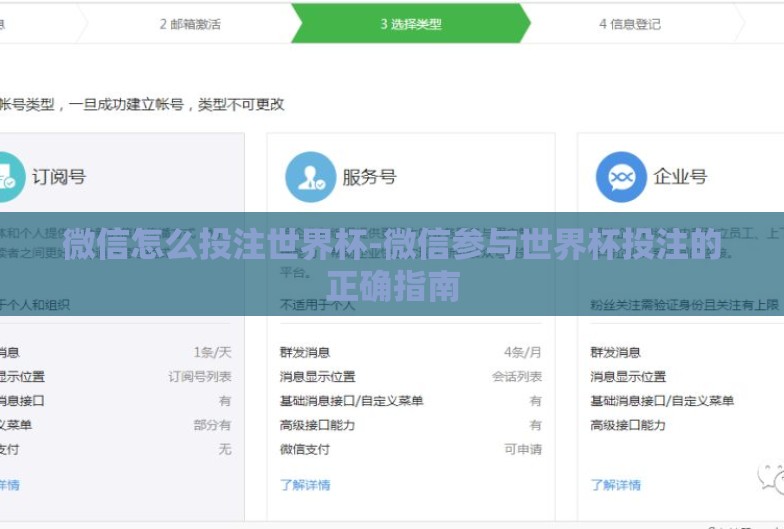Click the 类型不可更改 notice text
The image size is (784, 529).
click(241, 104)
